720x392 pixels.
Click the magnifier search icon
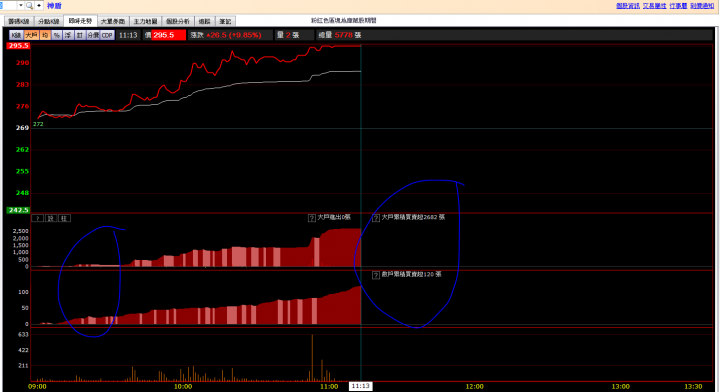29,6
